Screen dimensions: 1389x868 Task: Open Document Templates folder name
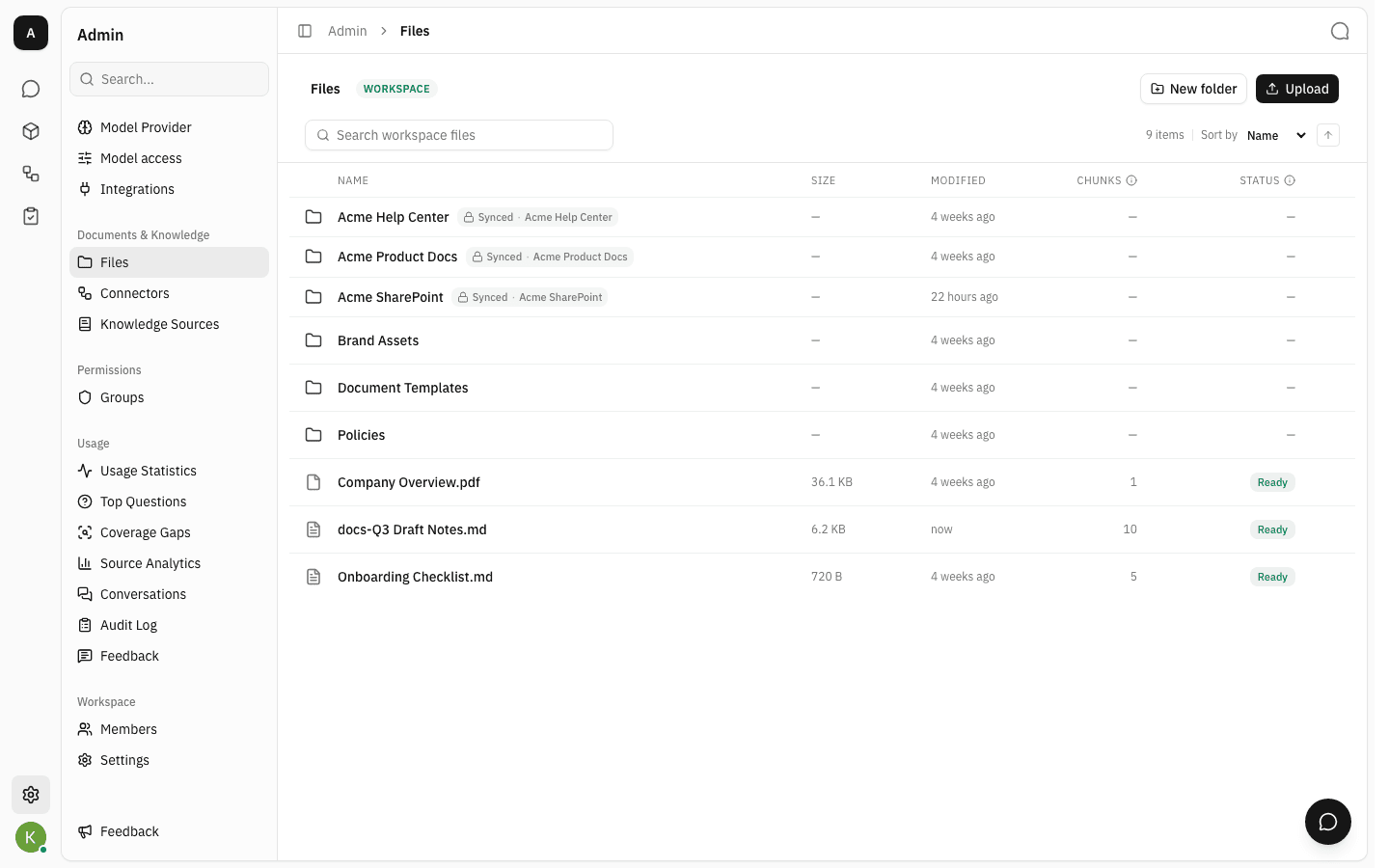[403, 388]
